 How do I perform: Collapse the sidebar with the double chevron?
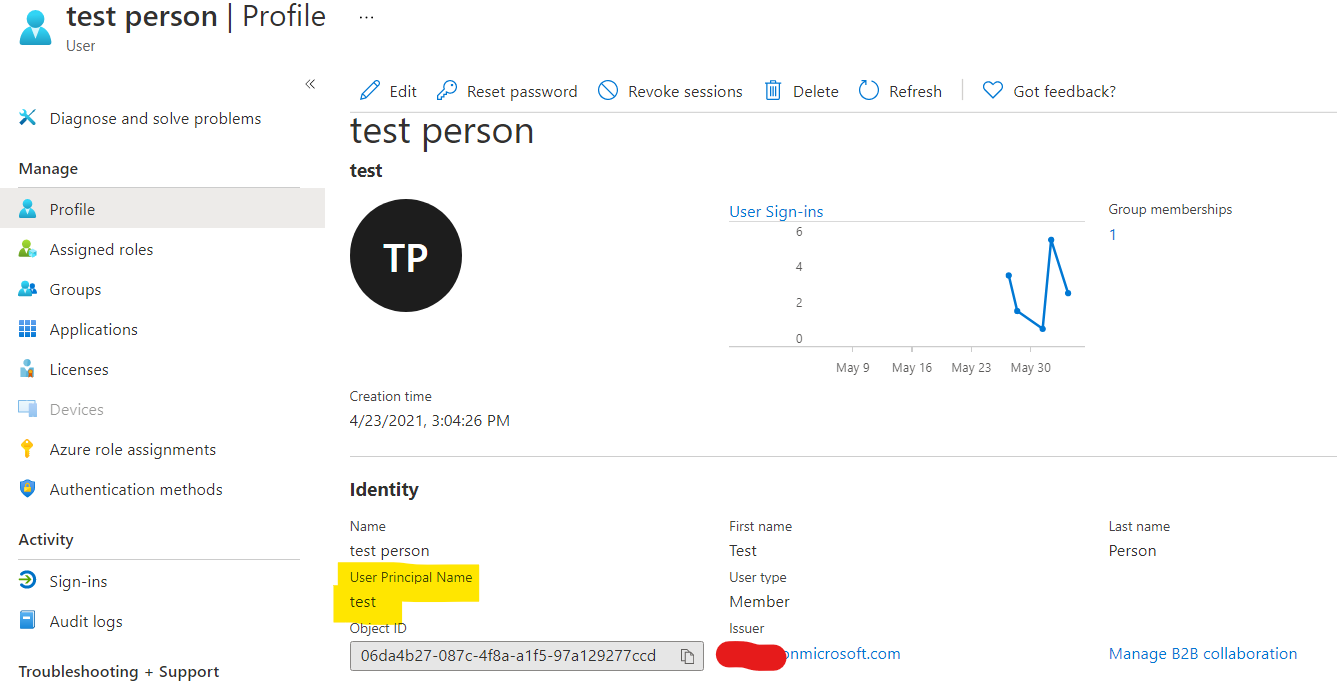click(x=310, y=84)
